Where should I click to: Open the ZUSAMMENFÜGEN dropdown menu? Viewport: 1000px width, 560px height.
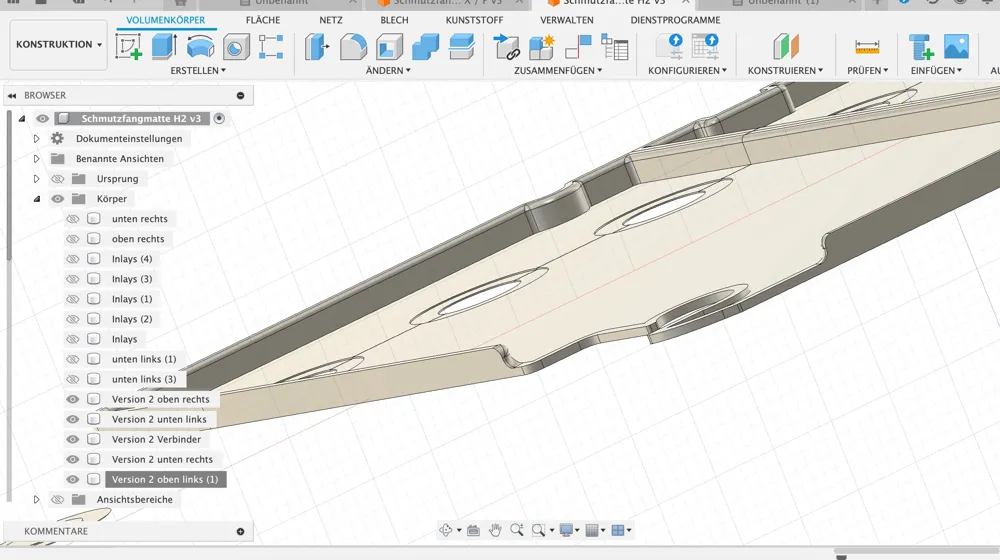coord(558,71)
